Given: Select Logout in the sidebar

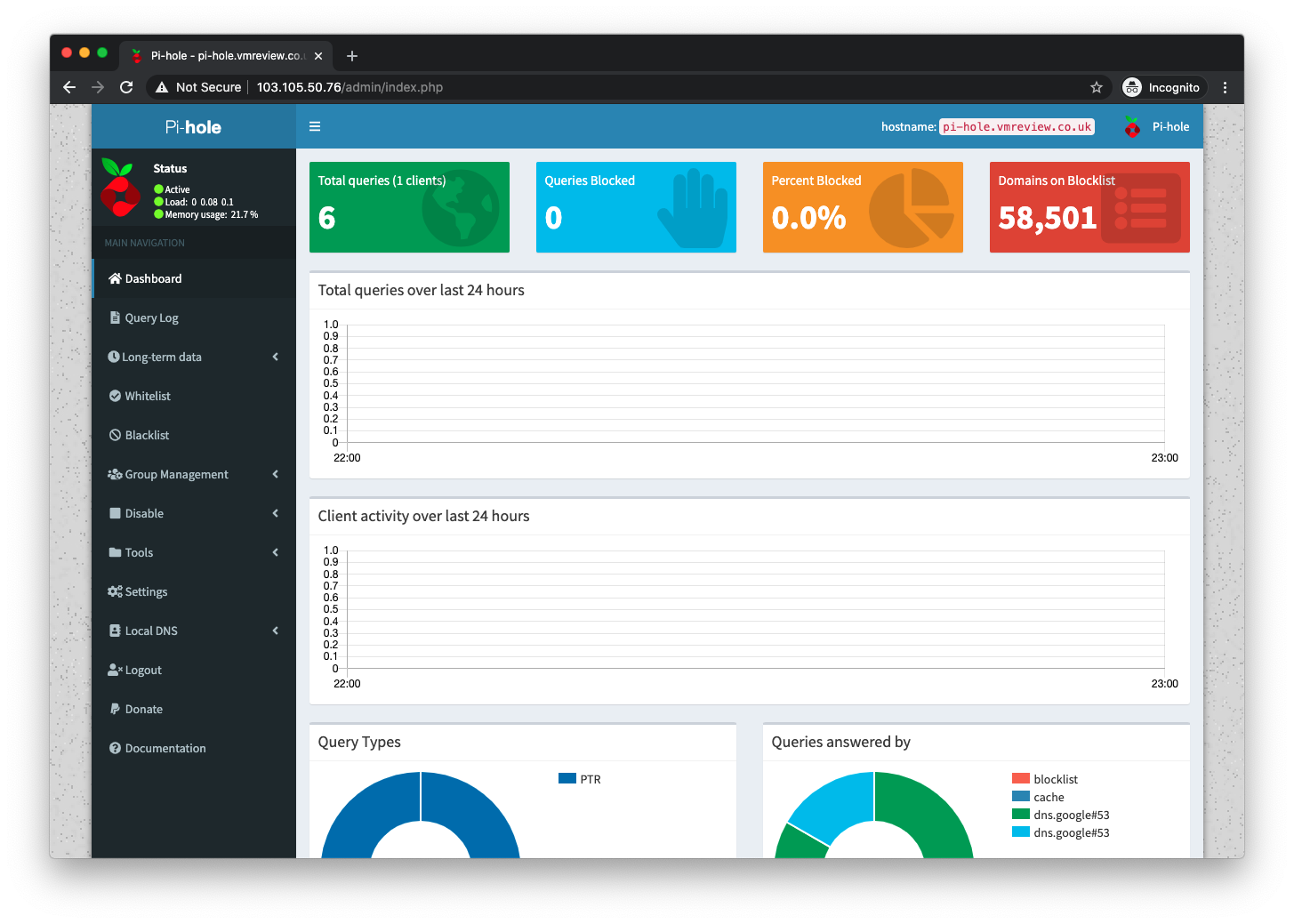Looking at the screenshot, I should [142, 670].
